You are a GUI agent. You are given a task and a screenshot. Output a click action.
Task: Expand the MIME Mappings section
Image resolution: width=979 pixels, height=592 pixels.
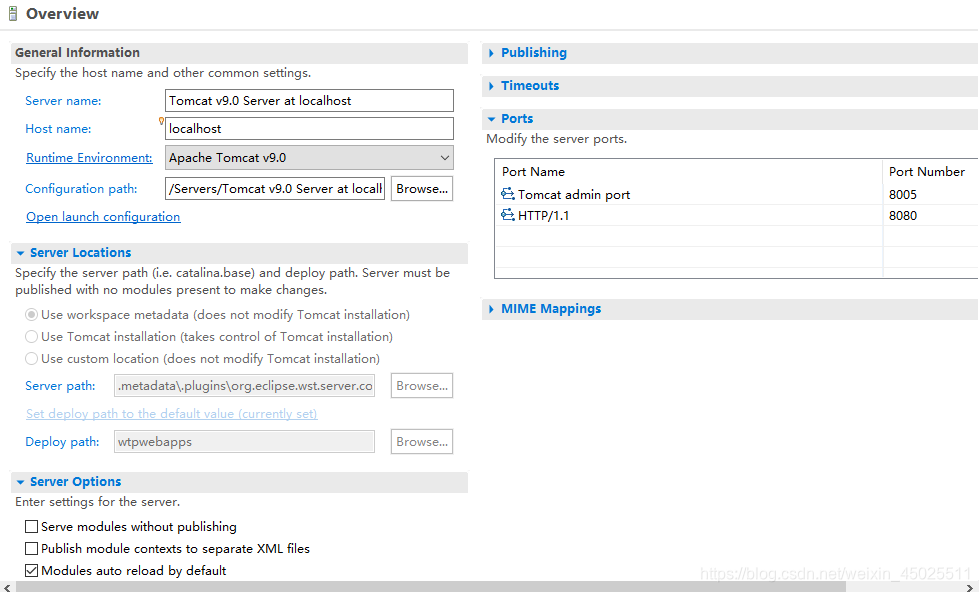[491, 309]
